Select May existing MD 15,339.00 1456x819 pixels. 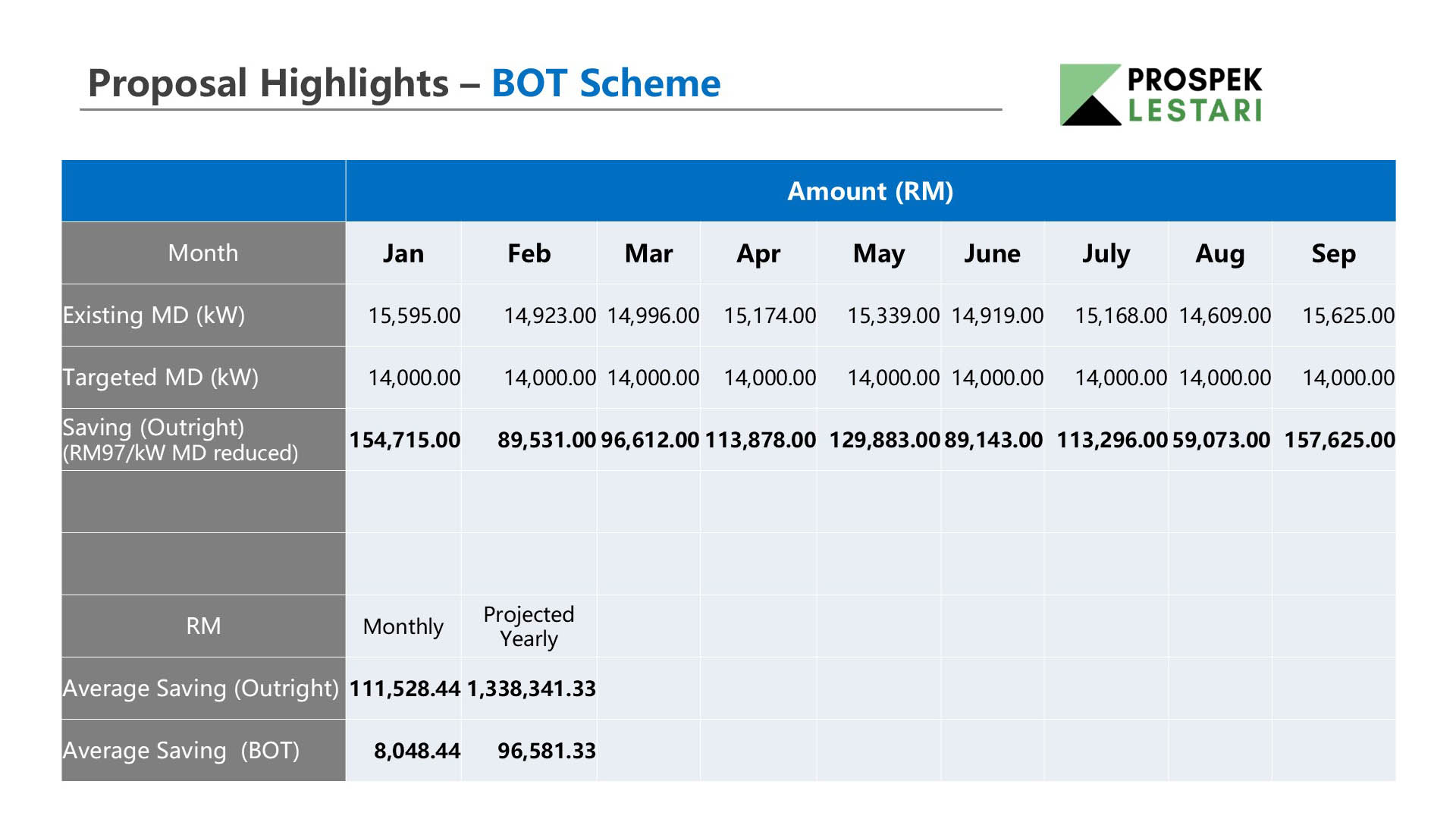pos(893,315)
